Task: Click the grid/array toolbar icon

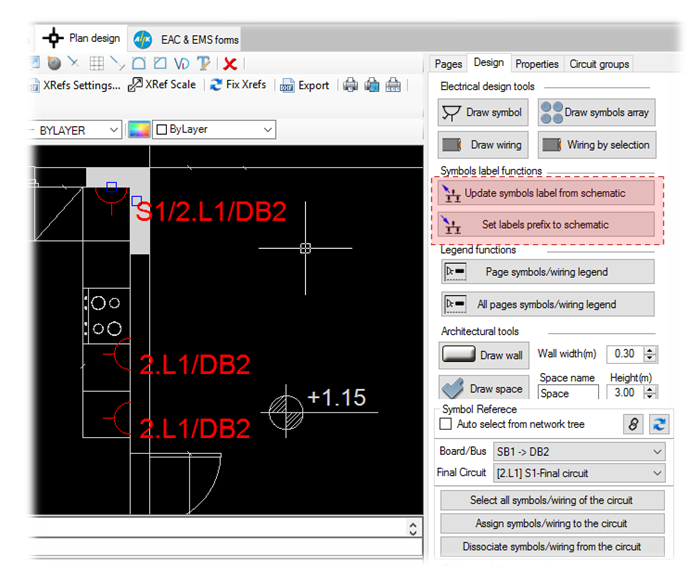Action: [96, 64]
